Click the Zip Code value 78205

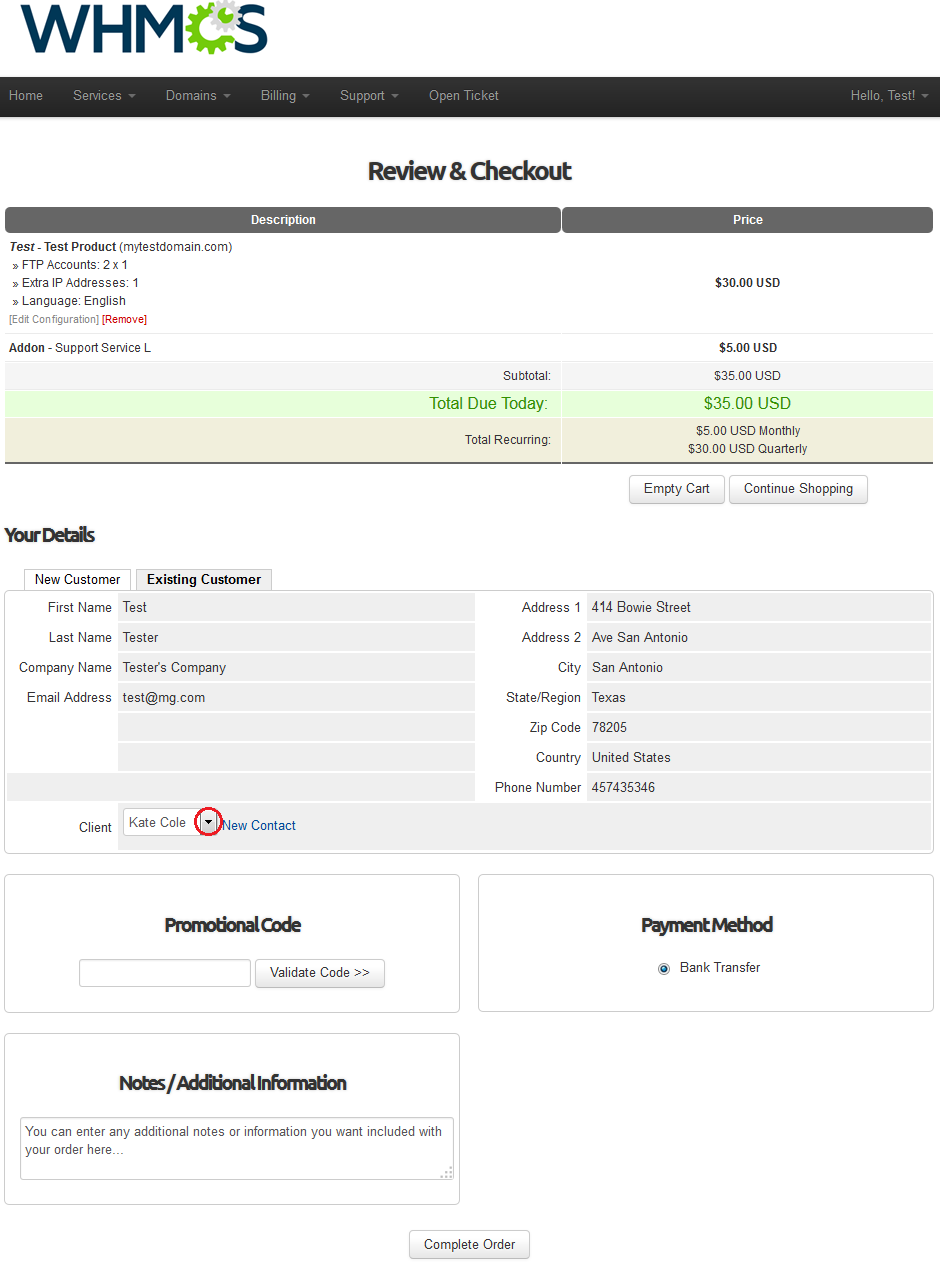point(610,727)
